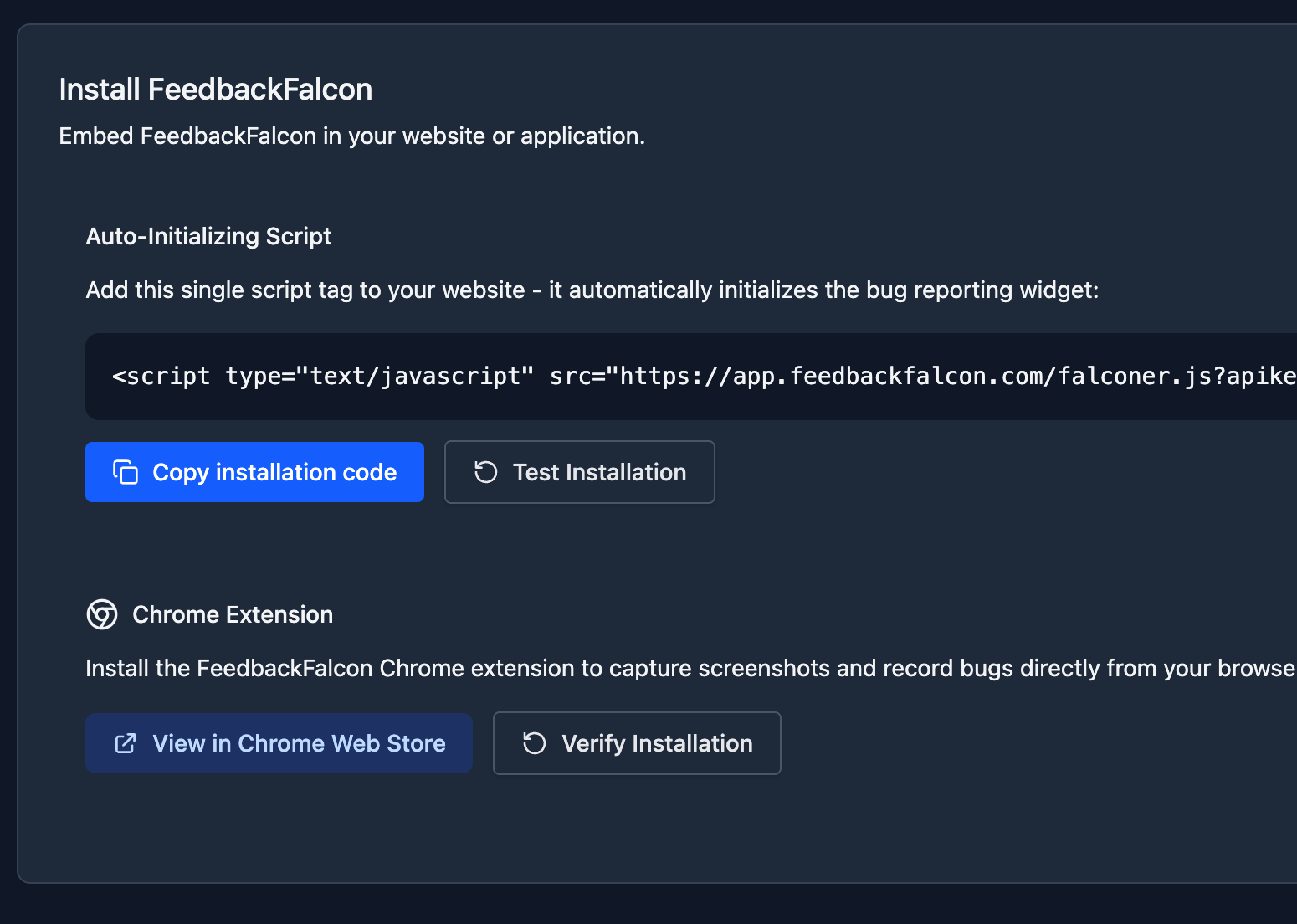The image size is (1297, 924).
Task: Click the Auto-Initializing Script heading
Action: click(x=208, y=236)
